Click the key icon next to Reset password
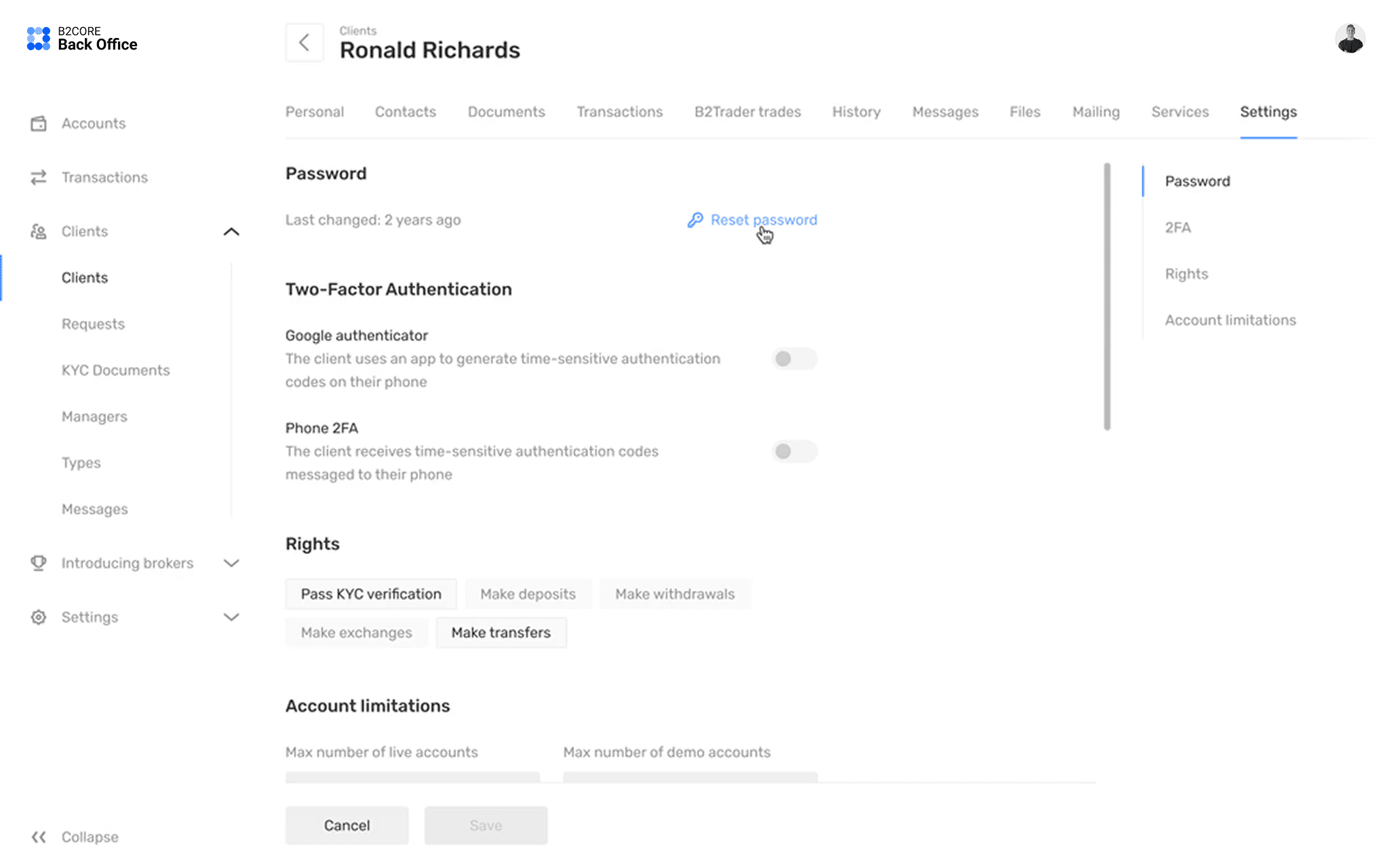1389x868 pixels. [x=695, y=220]
